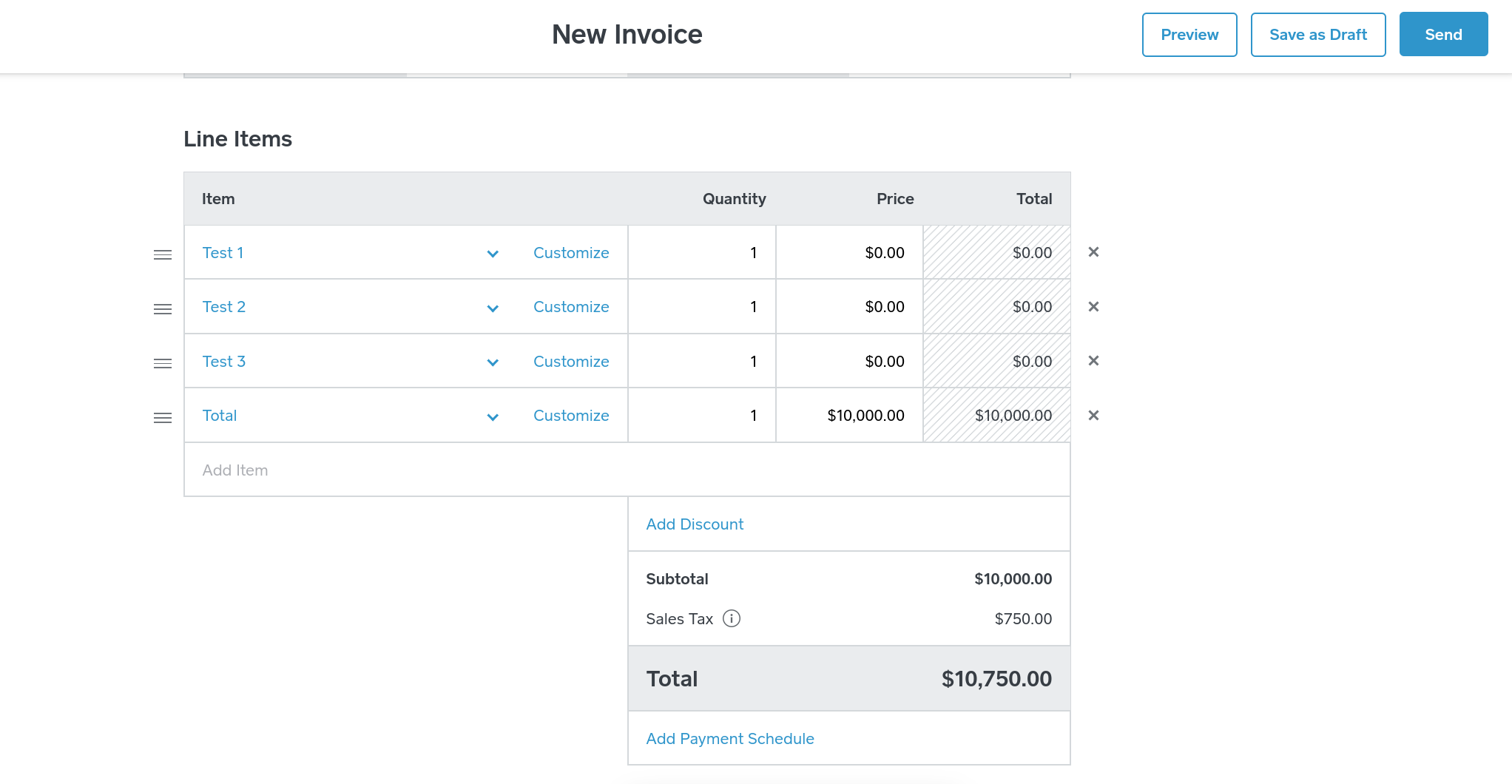This screenshot has height=784, width=1512.
Task: Click the drag handle for Total item row
Action: [x=163, y=418]
